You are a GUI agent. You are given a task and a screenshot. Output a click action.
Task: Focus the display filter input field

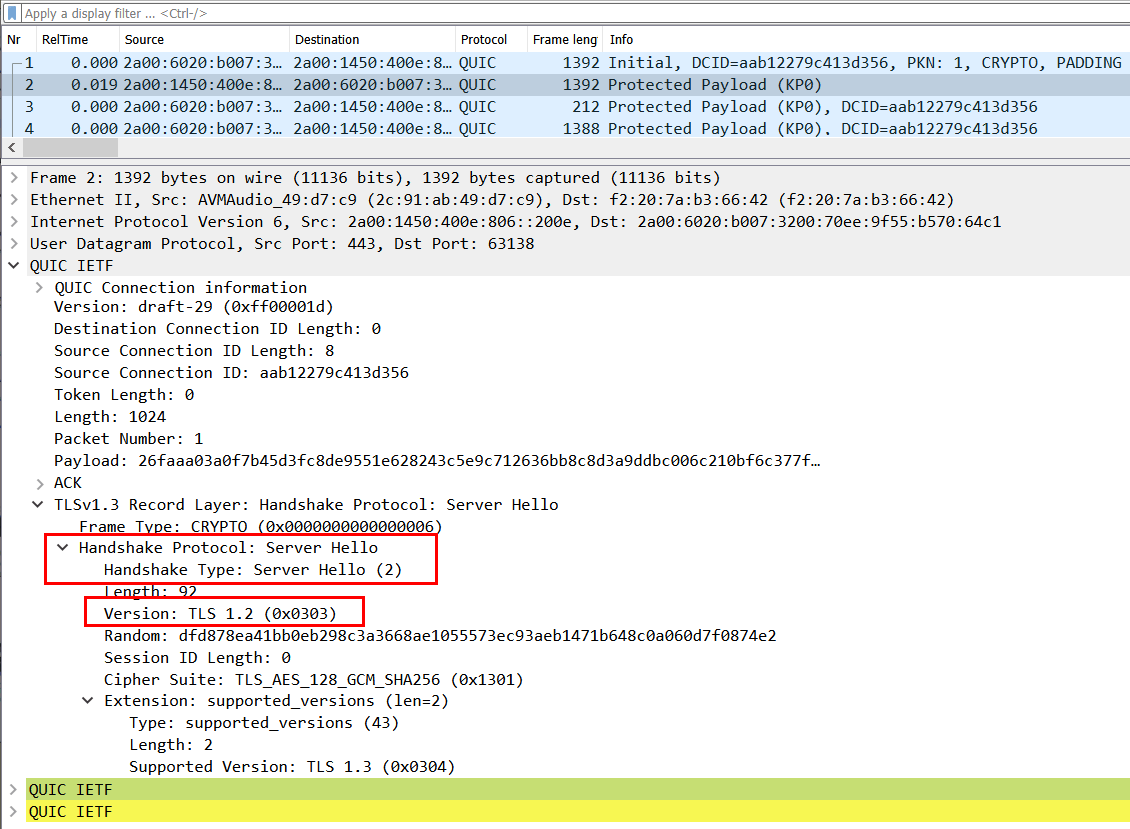coord(577,13)
